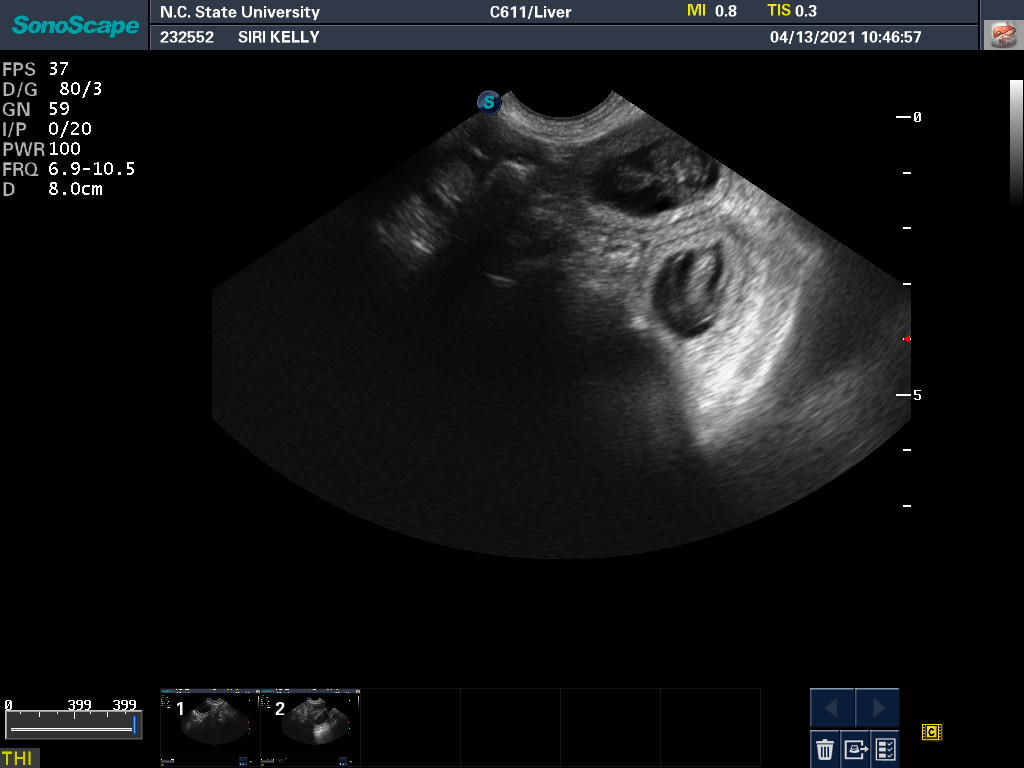
Task: Click the SonoScape logo
Action: click(x=75, y=25)
